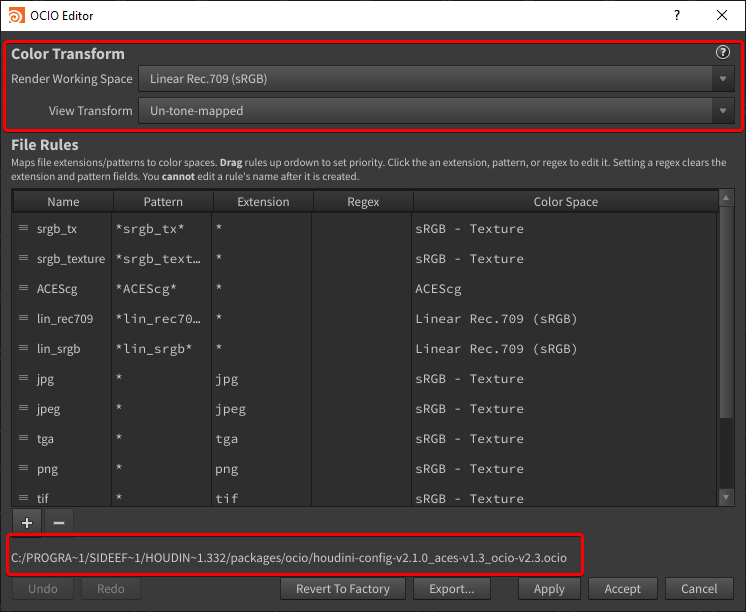
Task: Click the Pattern column header
Action: (163, 202)
